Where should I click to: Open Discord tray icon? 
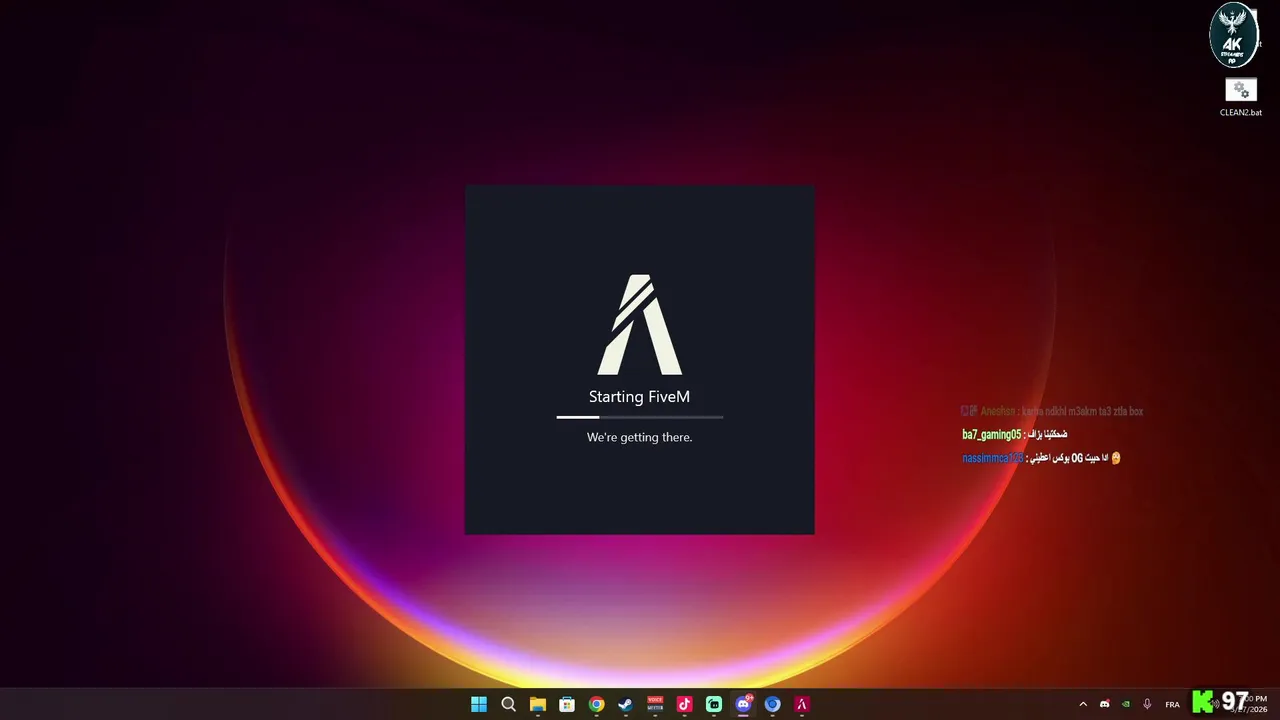point(1104,704)
